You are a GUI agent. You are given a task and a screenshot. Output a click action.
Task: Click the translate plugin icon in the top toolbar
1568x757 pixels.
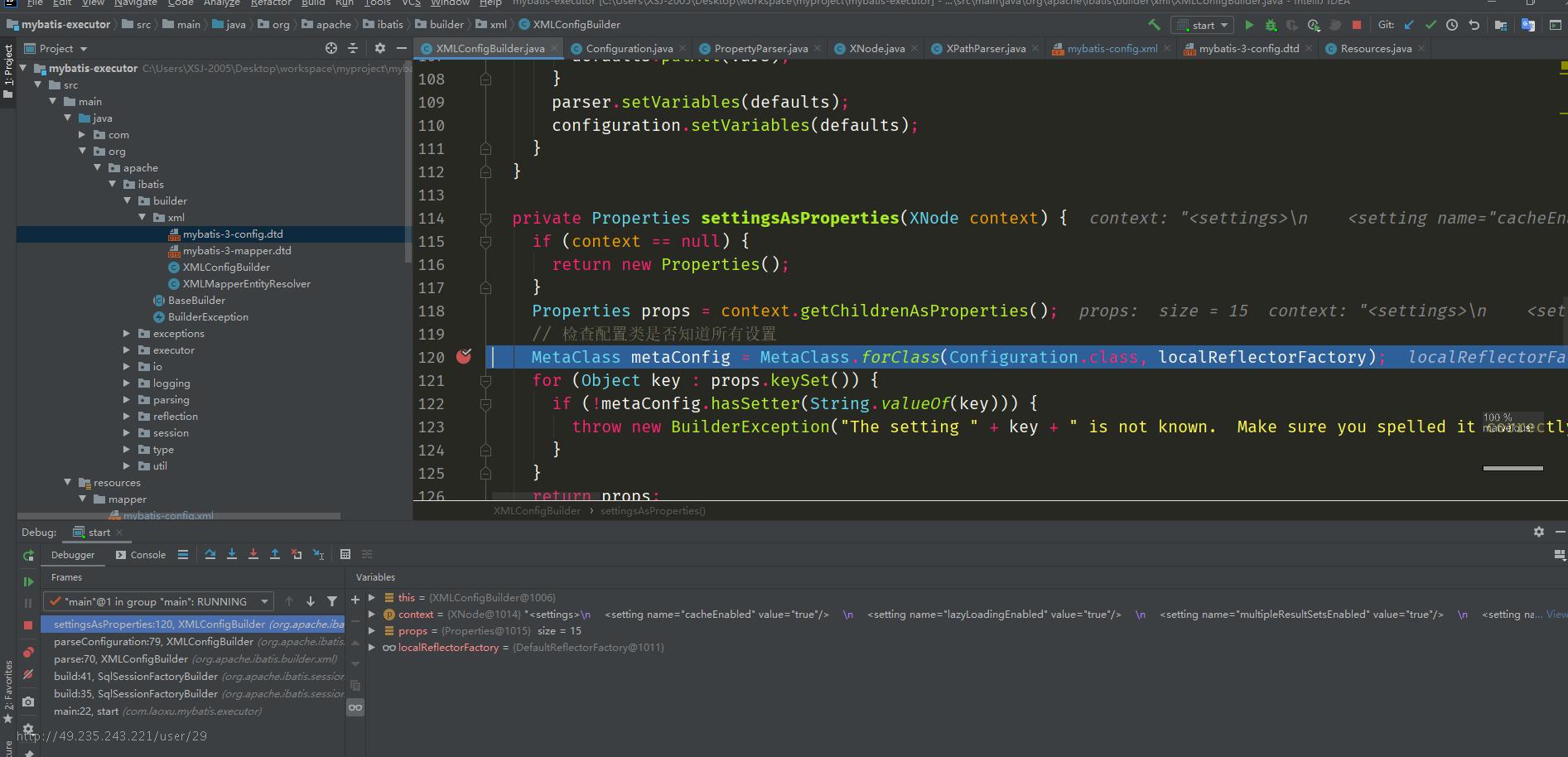1528,25
